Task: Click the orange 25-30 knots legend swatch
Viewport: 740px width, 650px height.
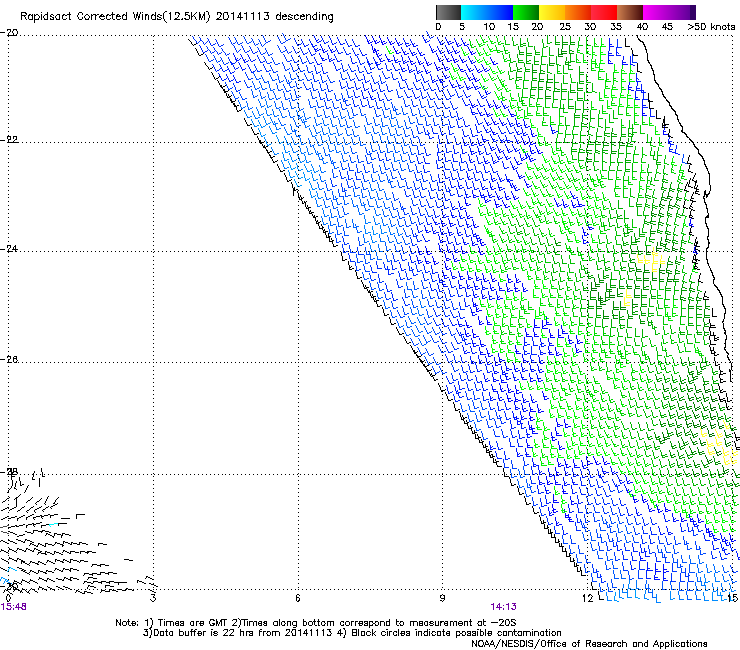Action: point(578,12)
